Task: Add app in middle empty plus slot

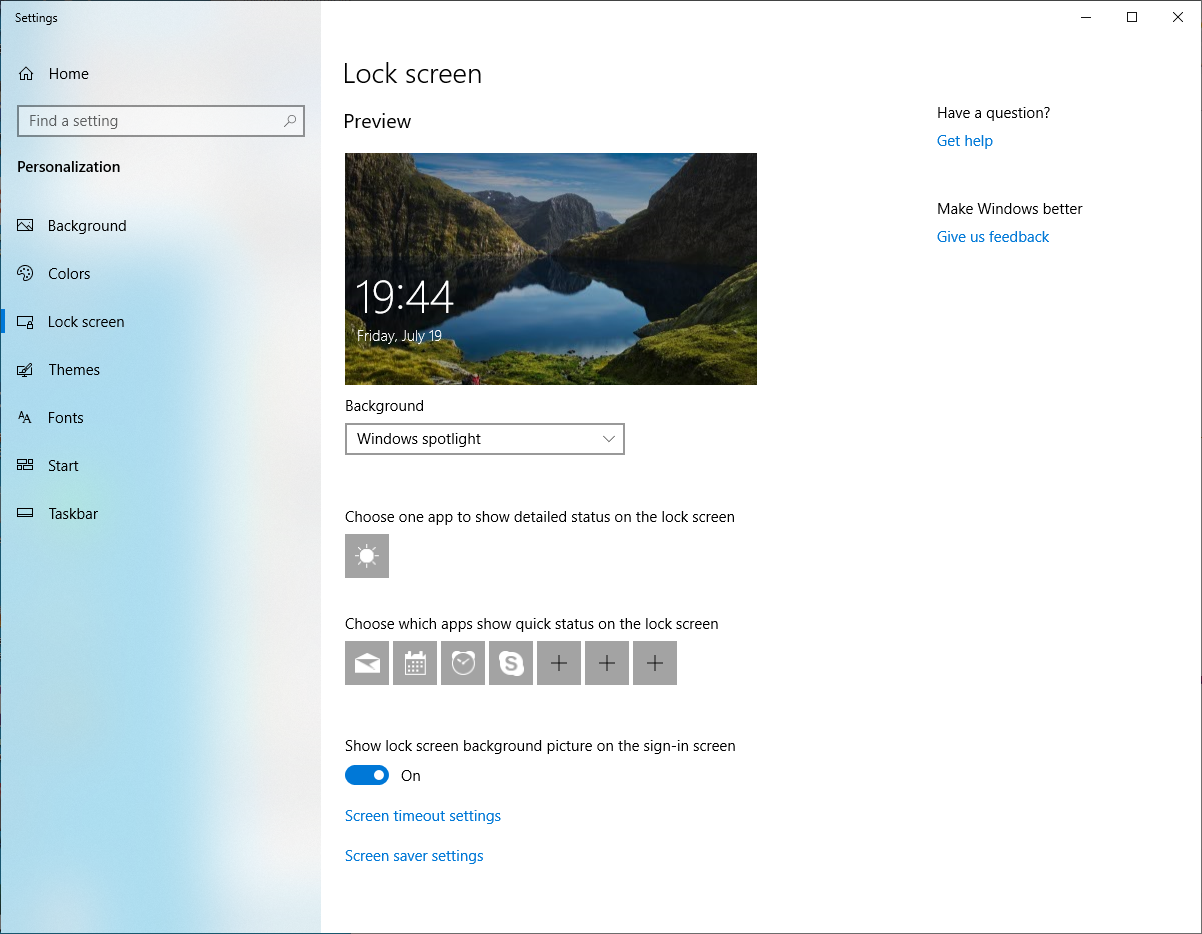Action: coord(607,663)
